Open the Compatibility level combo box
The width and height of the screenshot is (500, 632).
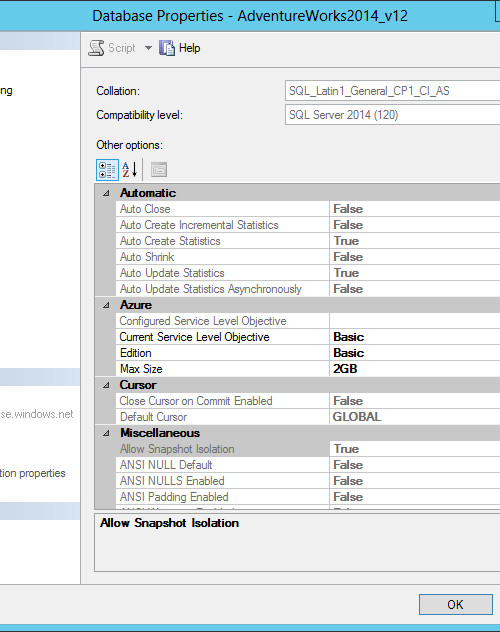pos(392,115)
